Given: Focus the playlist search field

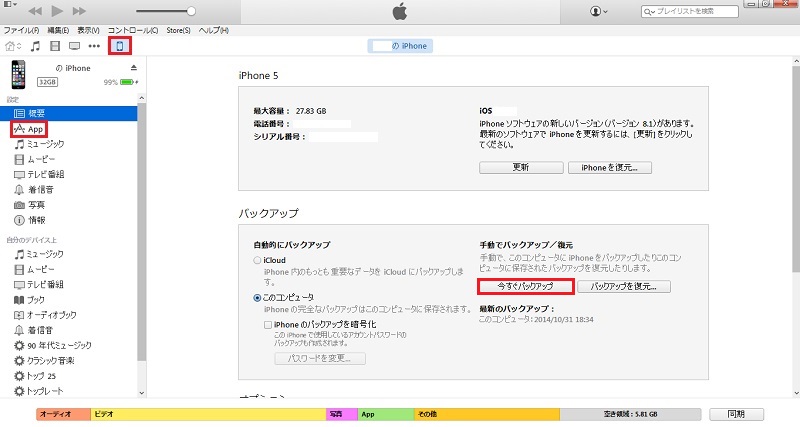Looking at the screenshot, I should (689, 11).
